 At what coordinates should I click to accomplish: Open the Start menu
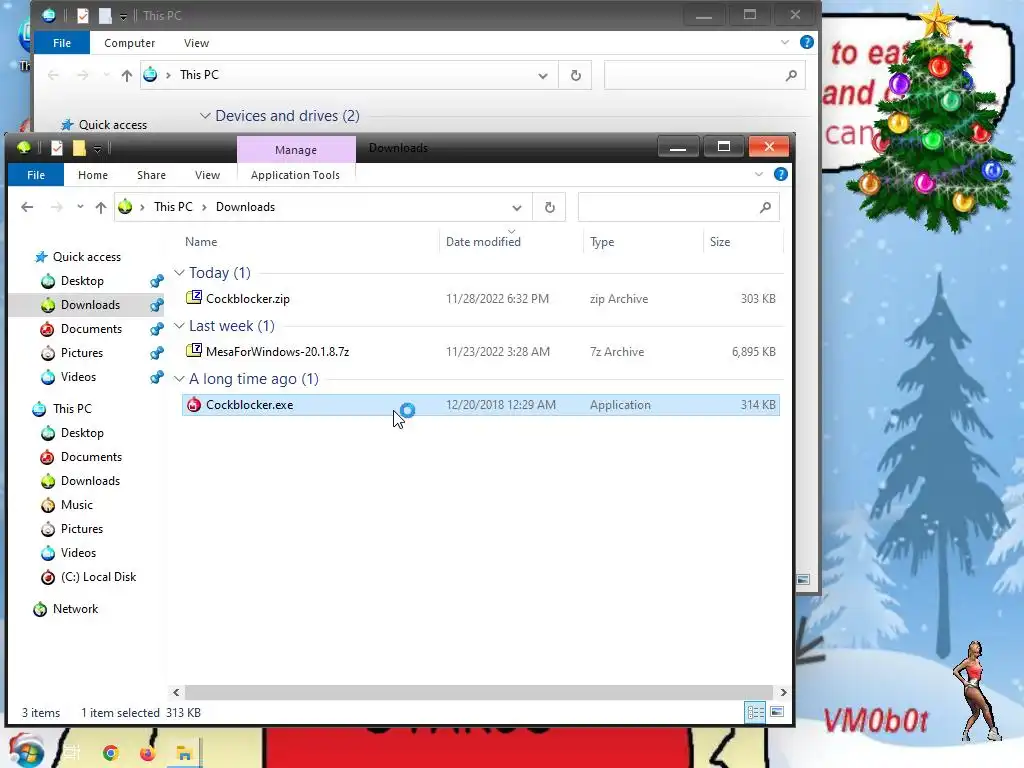coord(26,752)
